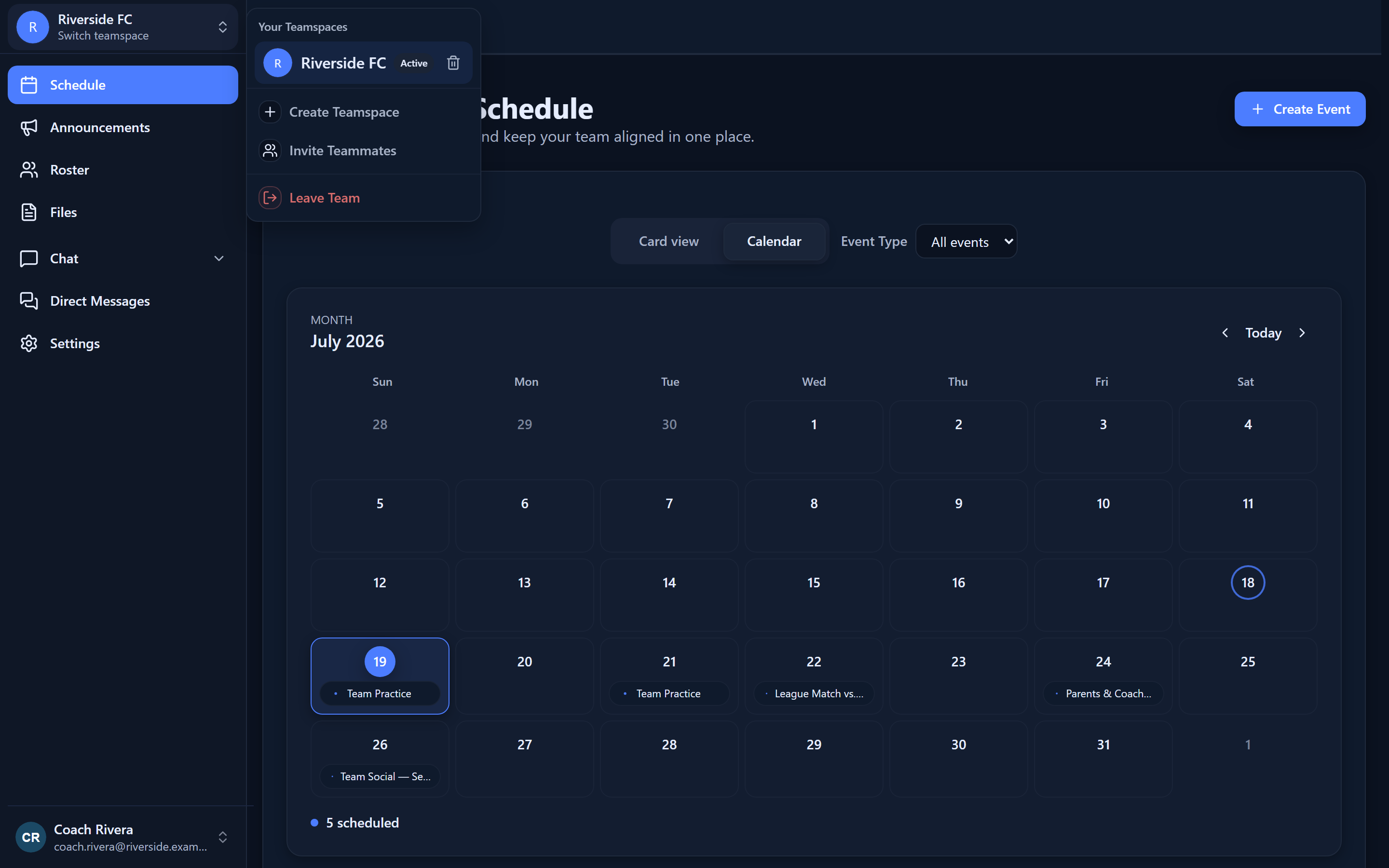Click the Active badge on Riverside FC
This screenshot has width=1389, height=868.
pyautogui.click(x=413, y=63)
